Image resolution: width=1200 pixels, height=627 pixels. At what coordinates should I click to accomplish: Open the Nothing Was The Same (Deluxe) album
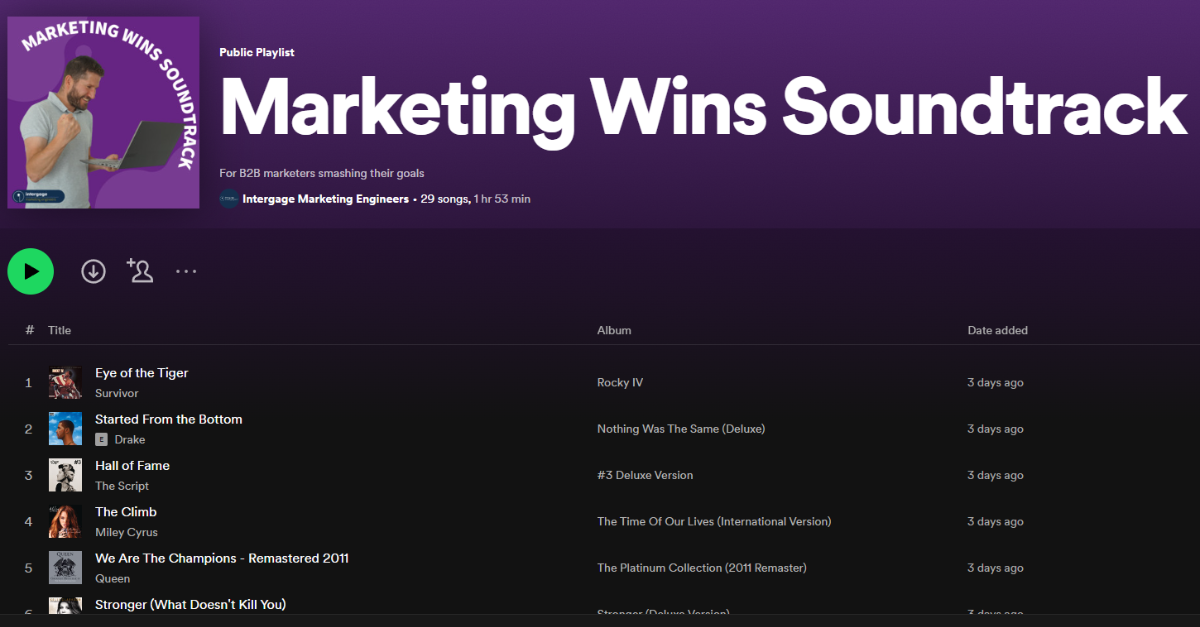(x=681, y=429)
